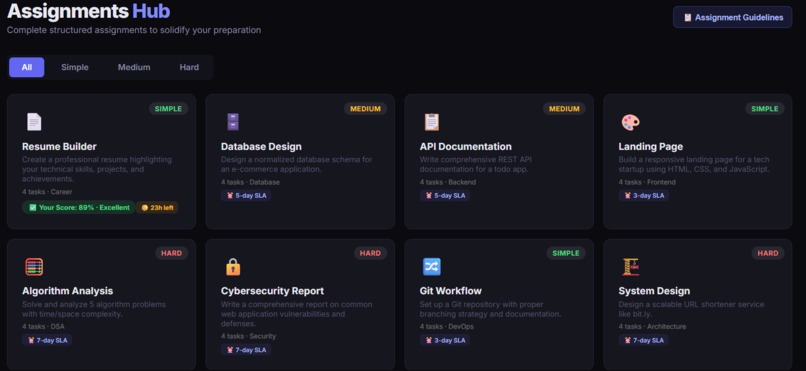Select the All filter tab
806x371 pixels.
click(x=27, y=67)
